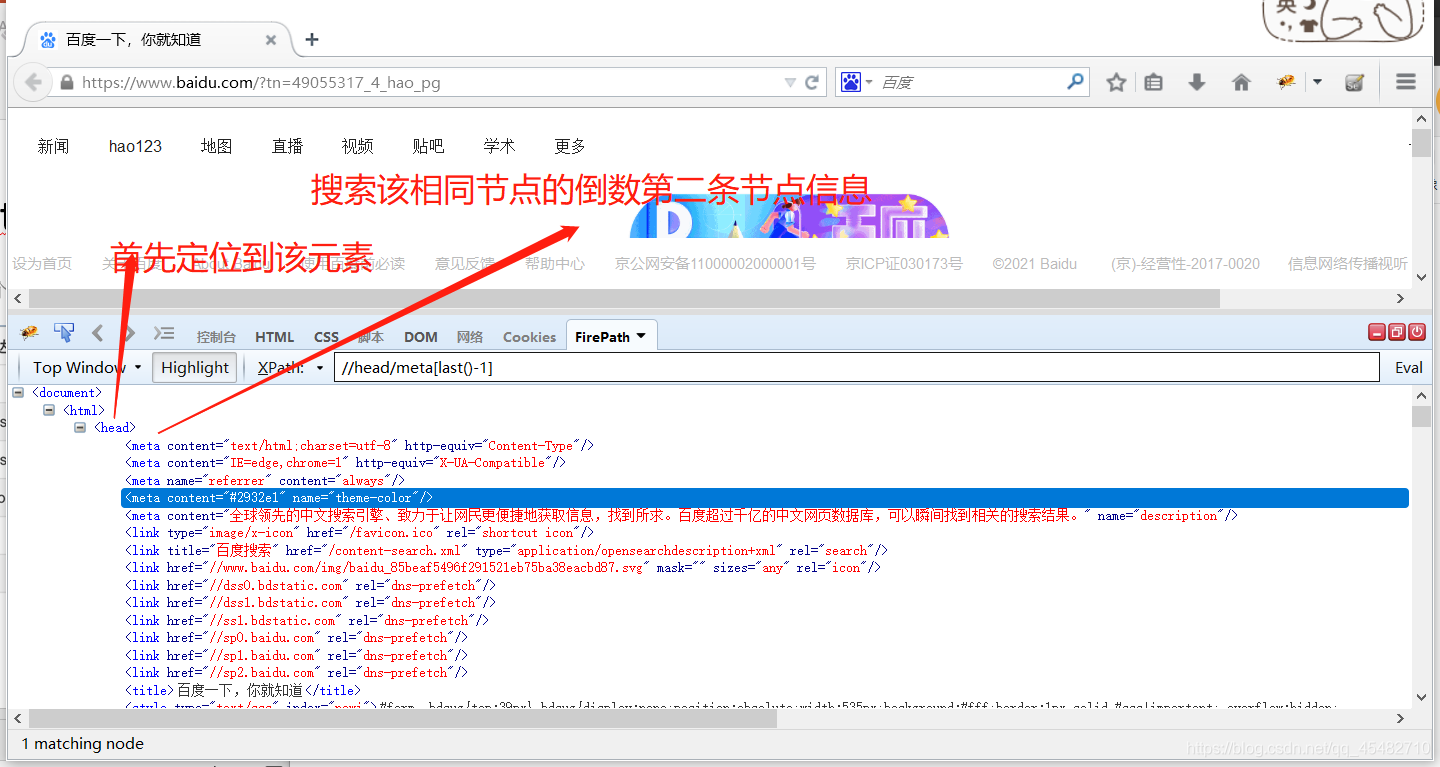Switch to the Cookies panel tab

(529, 337)
